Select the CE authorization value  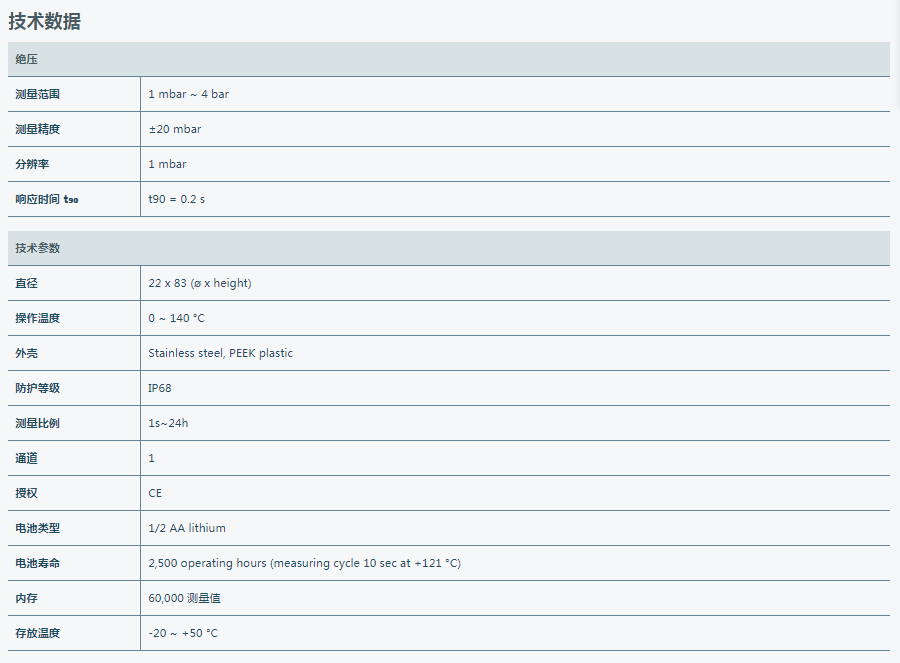click(x=155, y=493)
